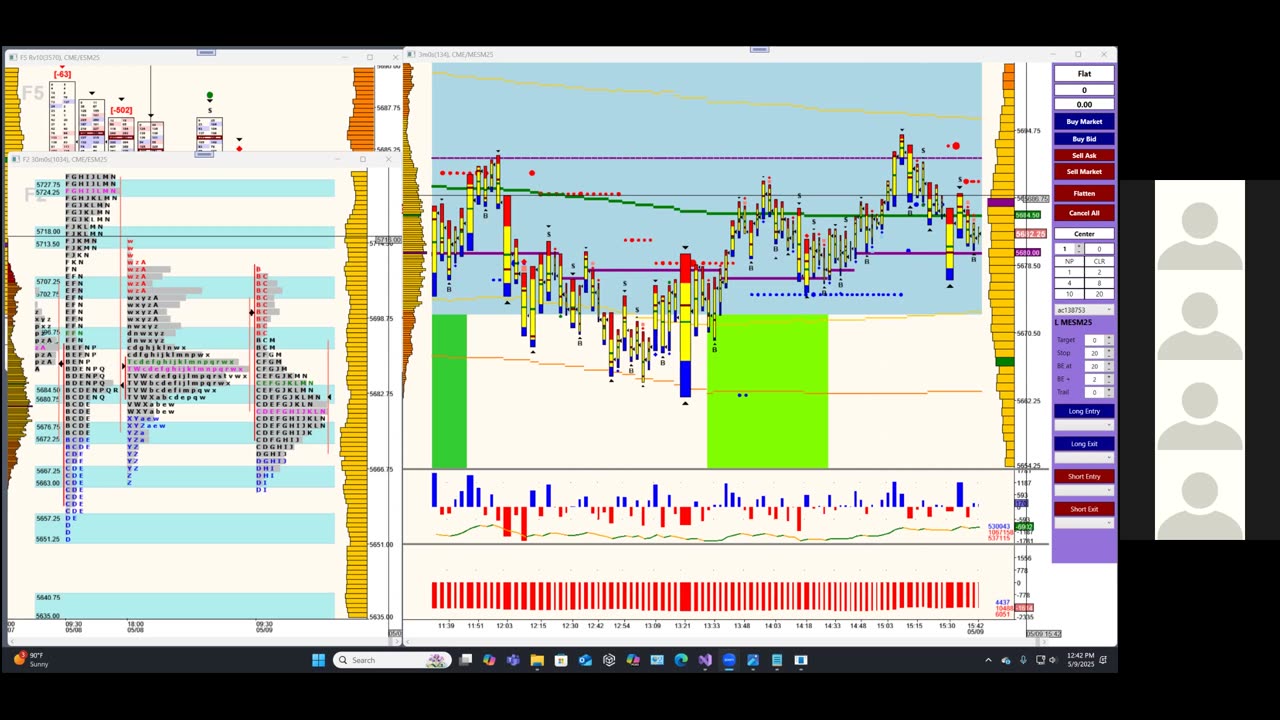
Task: Click the Long Entry button
Action: click(1084, 411)
